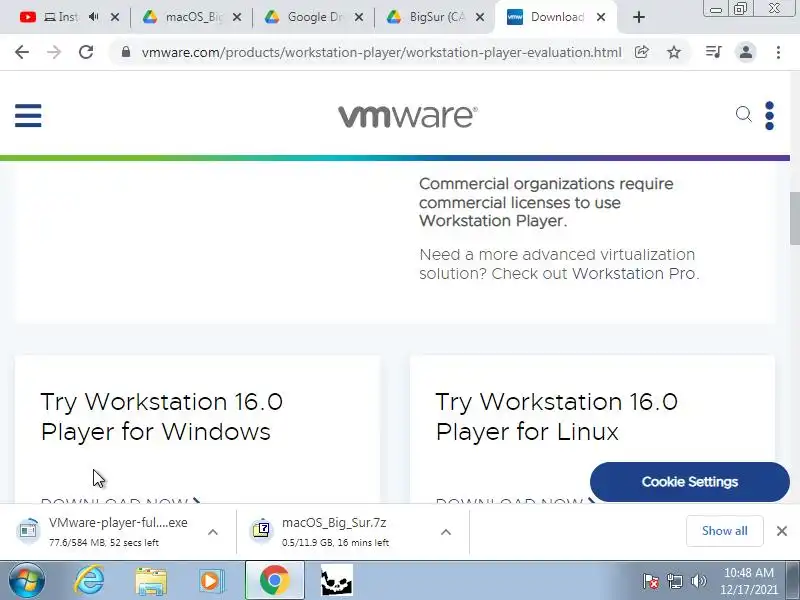The width and height of the screenshot is (800, 600).
Task: Click macOS_Big_Sur.7z archive file icon
Action: (261, 531)
